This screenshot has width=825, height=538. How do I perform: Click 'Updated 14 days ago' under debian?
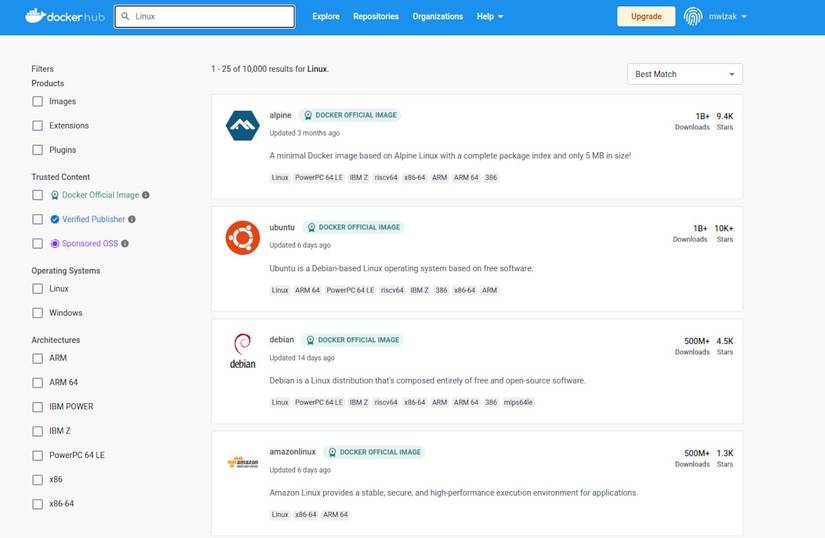click(x=302, y=358)
